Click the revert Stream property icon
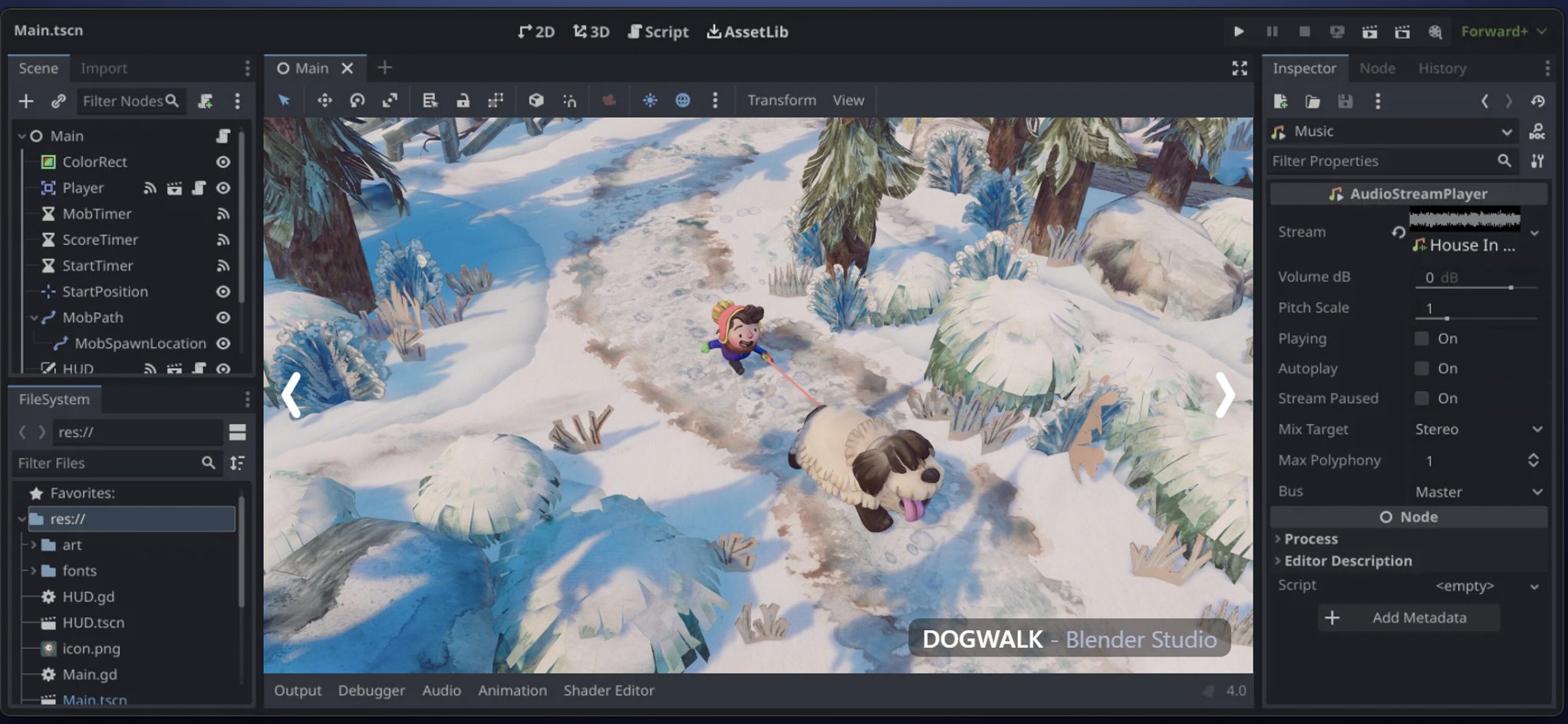This screenshot has height=724, width=1568. [1398, 232]
